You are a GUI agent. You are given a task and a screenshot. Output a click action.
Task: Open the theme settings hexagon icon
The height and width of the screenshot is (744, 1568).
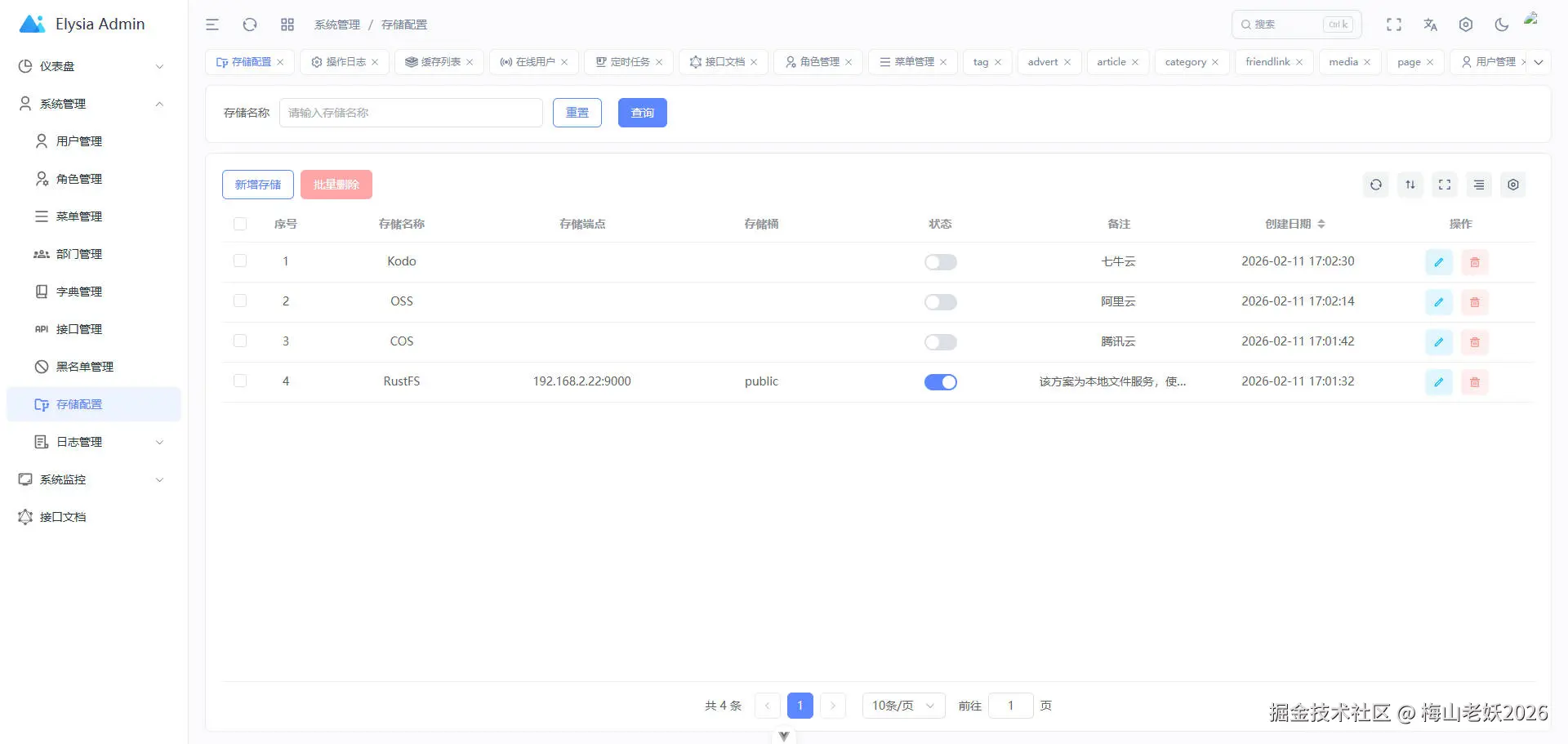(x=1466, y=25)
